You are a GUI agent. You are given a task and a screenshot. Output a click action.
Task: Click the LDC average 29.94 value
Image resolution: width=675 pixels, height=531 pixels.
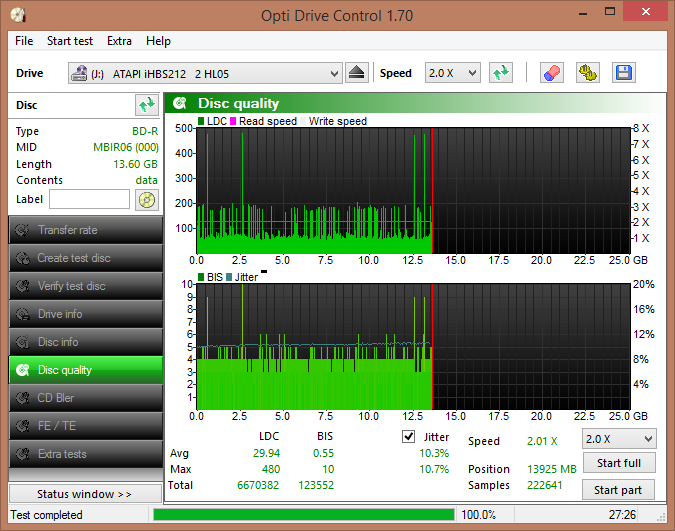pyautogui.click(x=266, y=453)
